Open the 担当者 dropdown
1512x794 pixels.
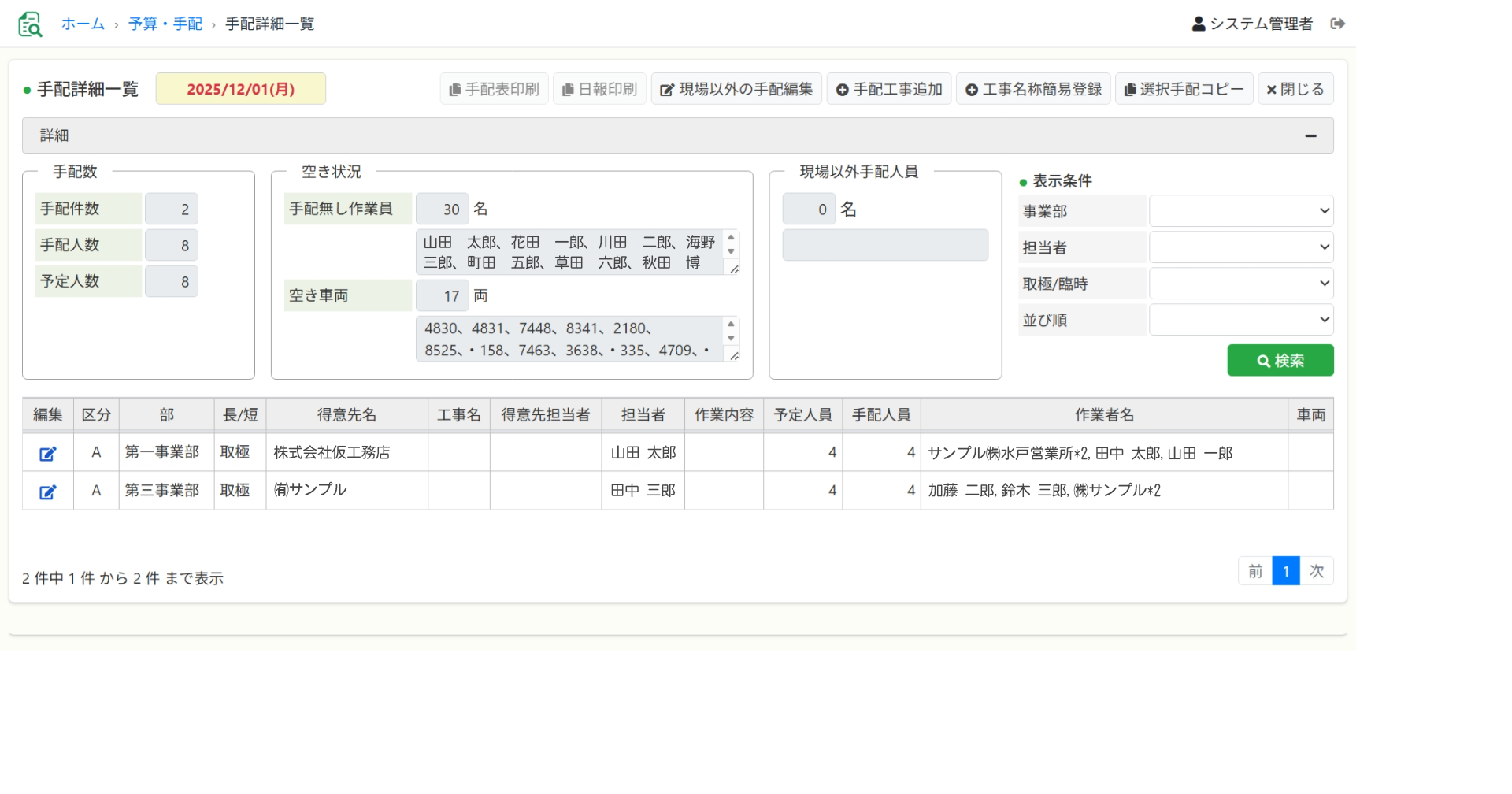pos(1240,247)
